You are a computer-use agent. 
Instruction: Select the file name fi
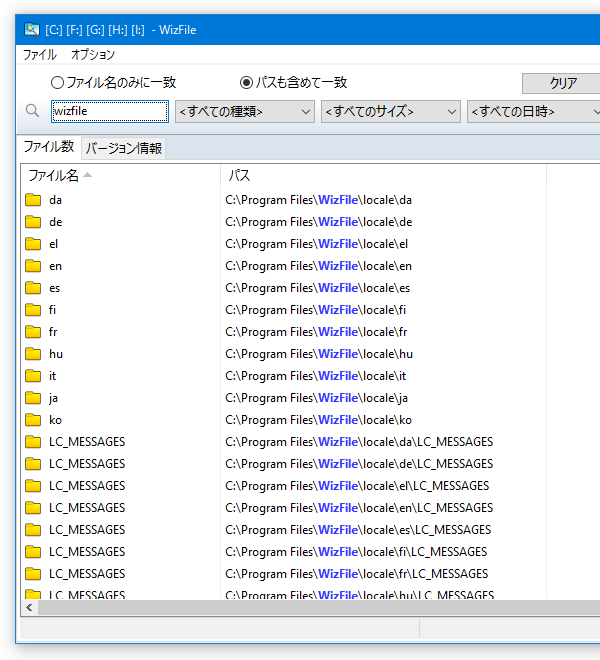52,310
